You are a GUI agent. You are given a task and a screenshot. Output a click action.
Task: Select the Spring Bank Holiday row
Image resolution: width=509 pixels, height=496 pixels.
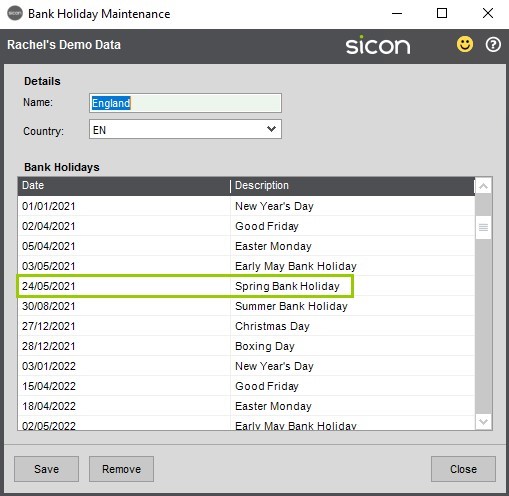point(246,286)
